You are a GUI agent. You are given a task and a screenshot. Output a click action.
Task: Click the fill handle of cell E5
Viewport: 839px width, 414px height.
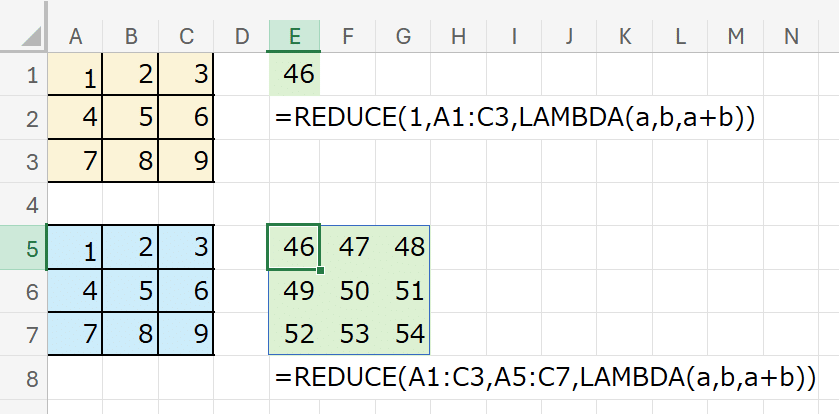point(320,270)
